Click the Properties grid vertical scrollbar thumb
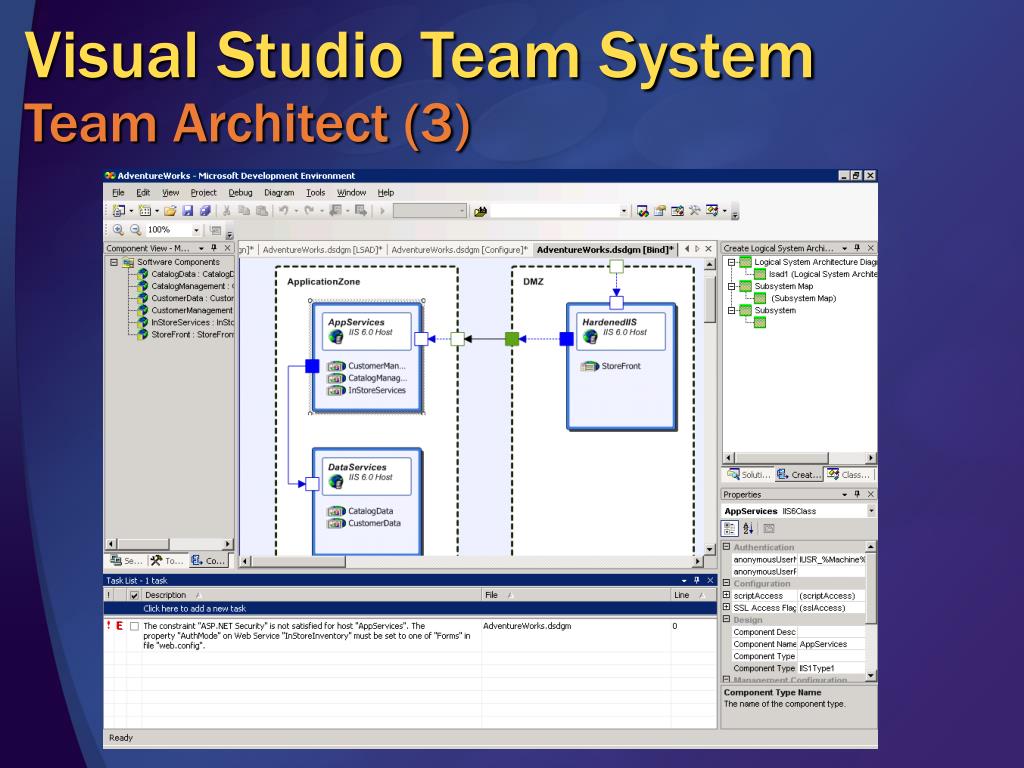 click(871, 587)
